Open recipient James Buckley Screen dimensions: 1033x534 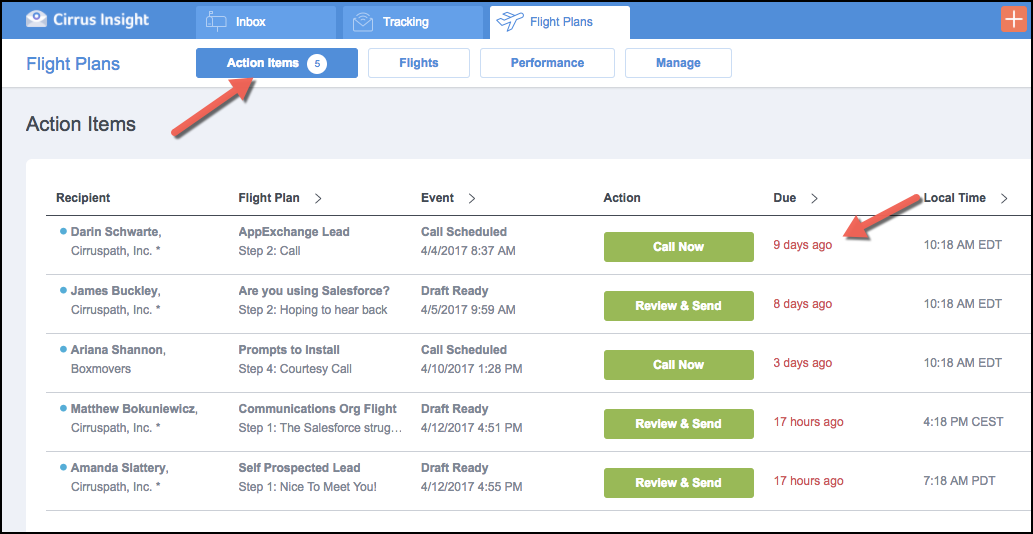[115, 290]
